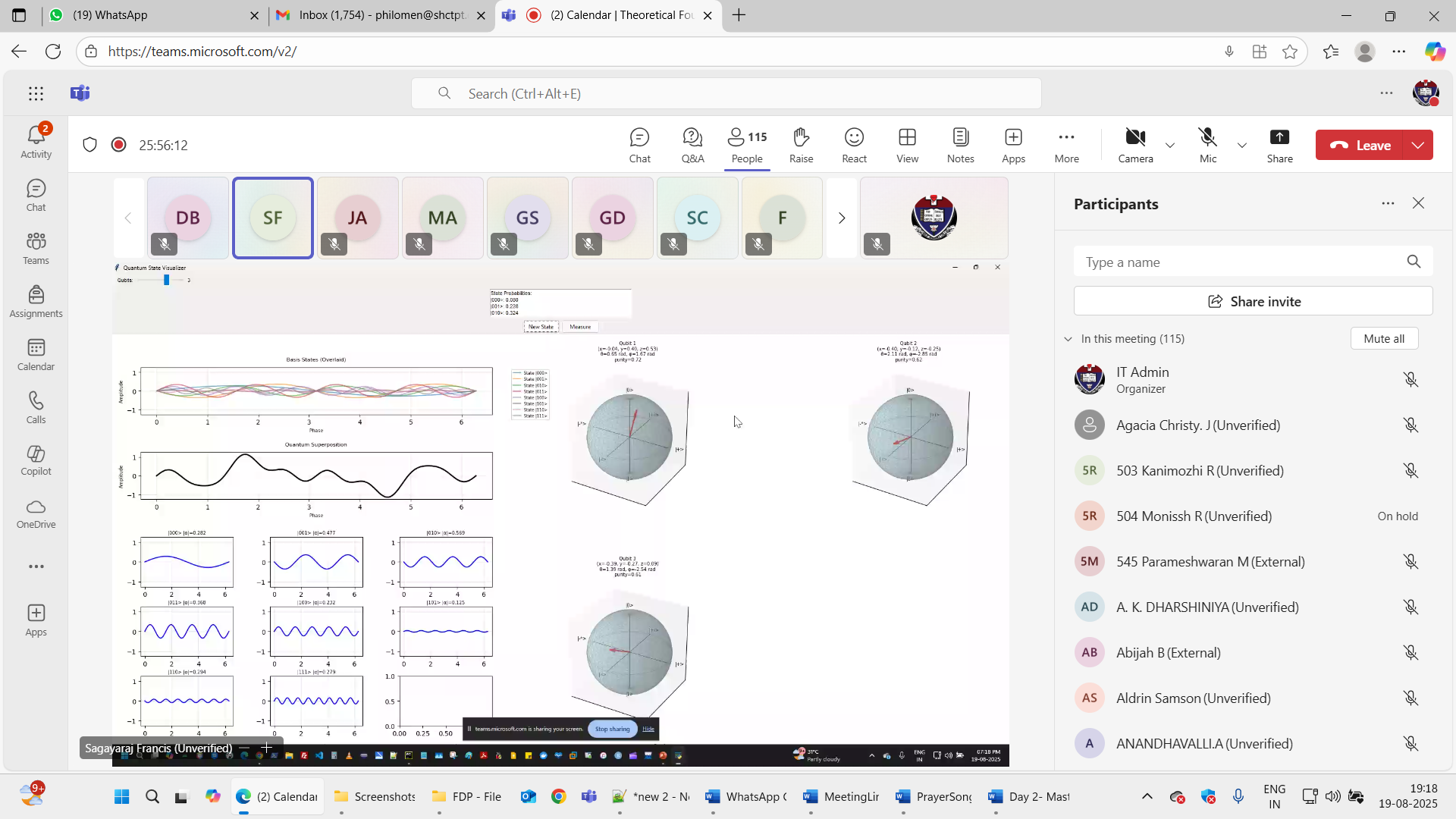Launch Copilot from the sidebar
Screen dimensions: 1456x819
[36, 460]
